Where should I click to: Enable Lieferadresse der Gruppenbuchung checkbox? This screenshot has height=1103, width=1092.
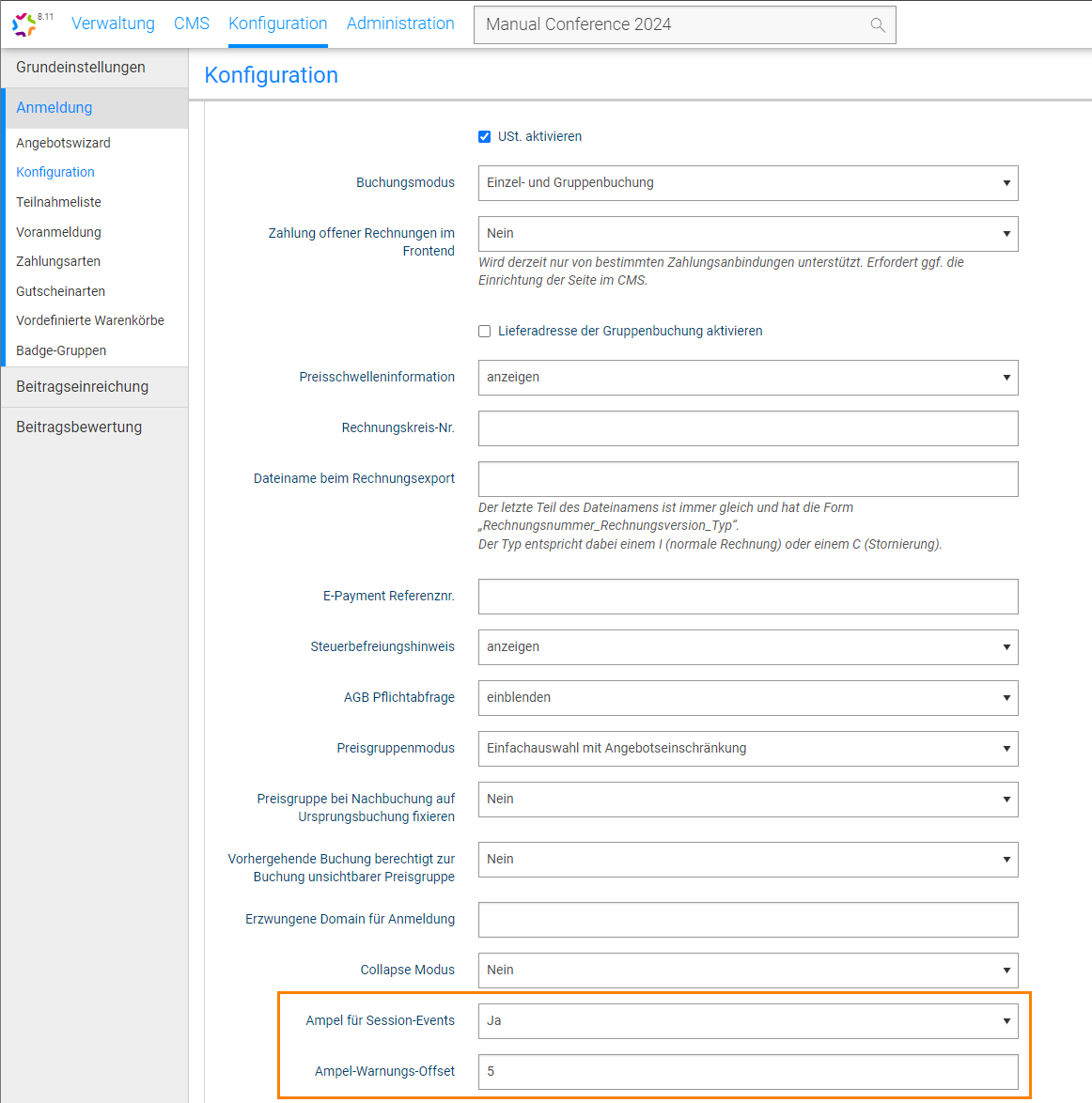(x=485, y=332)
